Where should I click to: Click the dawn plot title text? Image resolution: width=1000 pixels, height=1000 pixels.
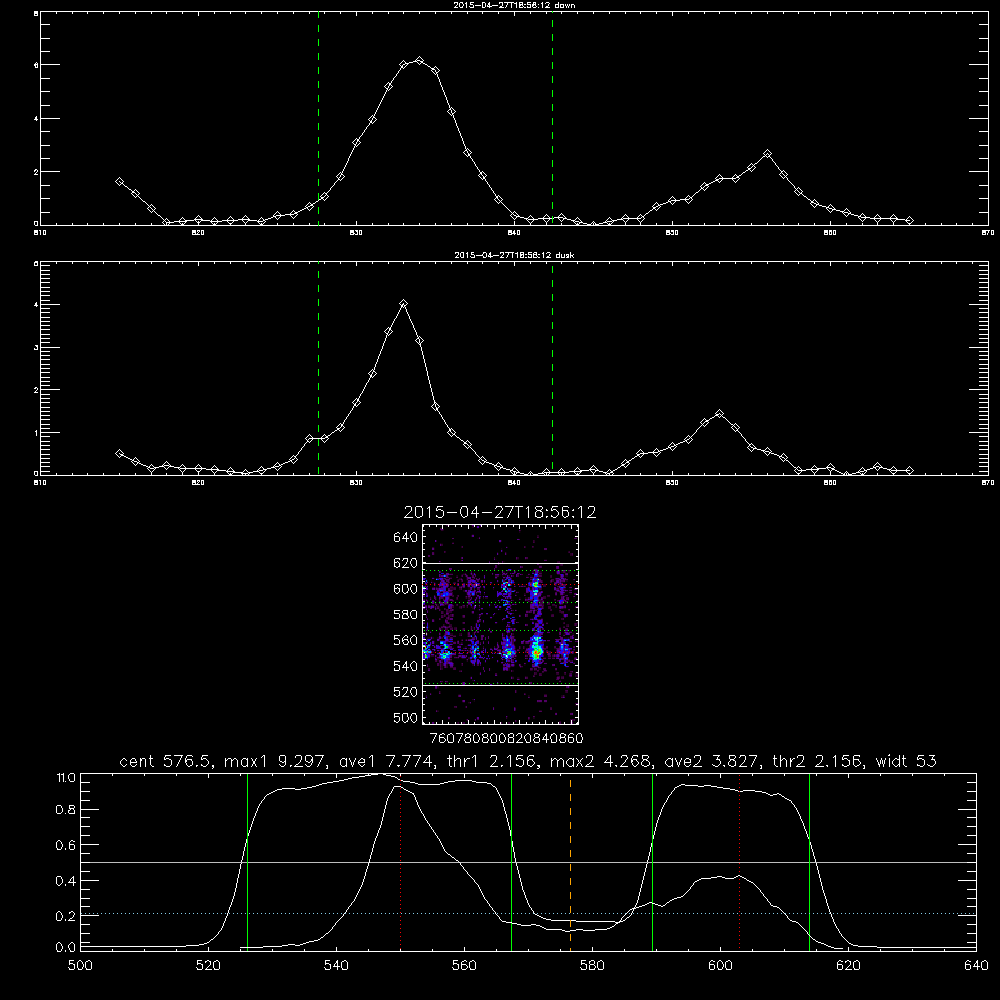tap(513, 5)
